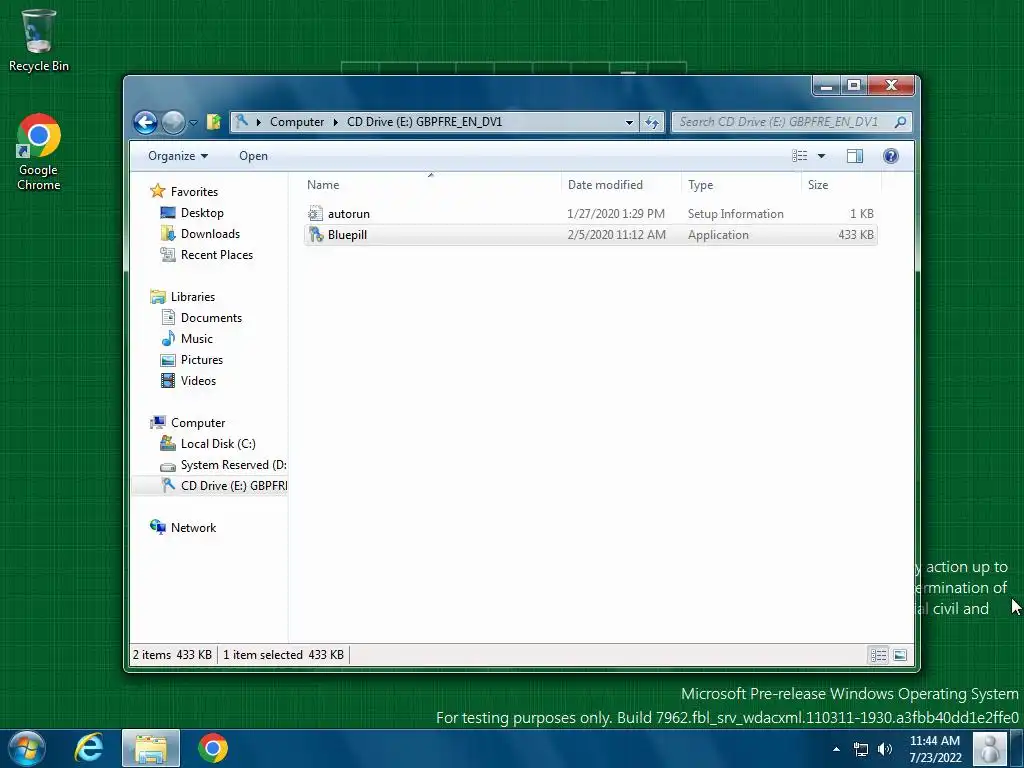The width and height of the screenshot is (1024, 768).
Task: Click Setup Information type cell
Action: click(x=735, y=214)
